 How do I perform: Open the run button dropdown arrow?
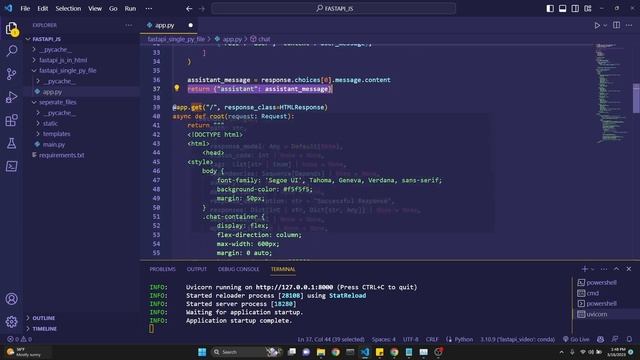point(605,25)
